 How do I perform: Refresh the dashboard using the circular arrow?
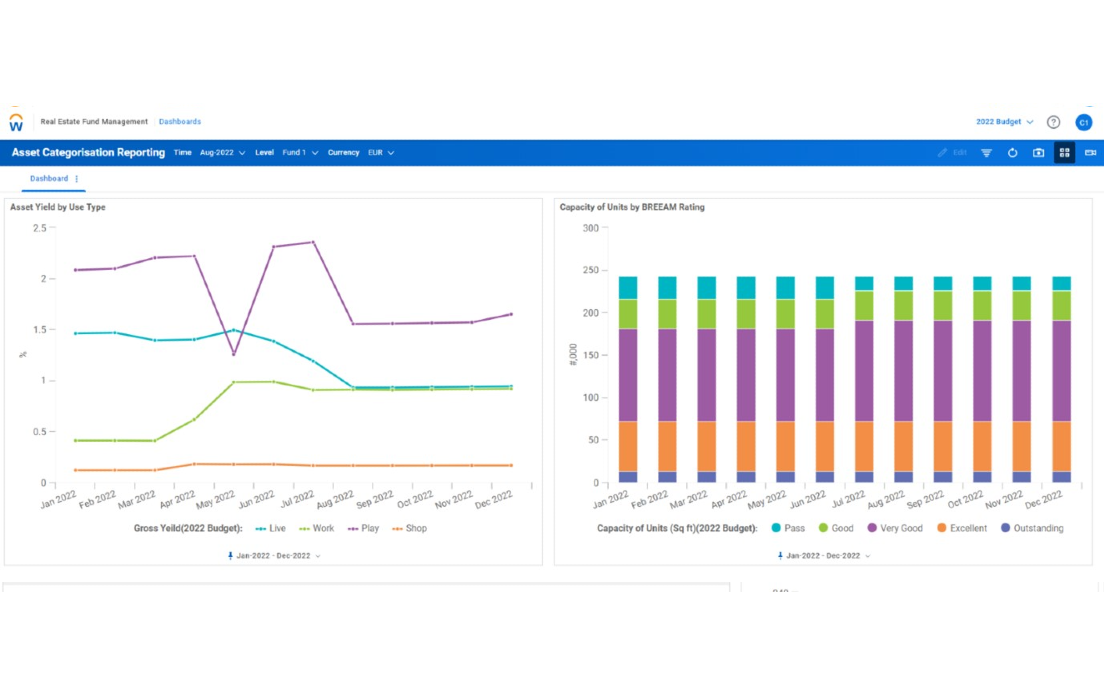tap(1012, 153)
